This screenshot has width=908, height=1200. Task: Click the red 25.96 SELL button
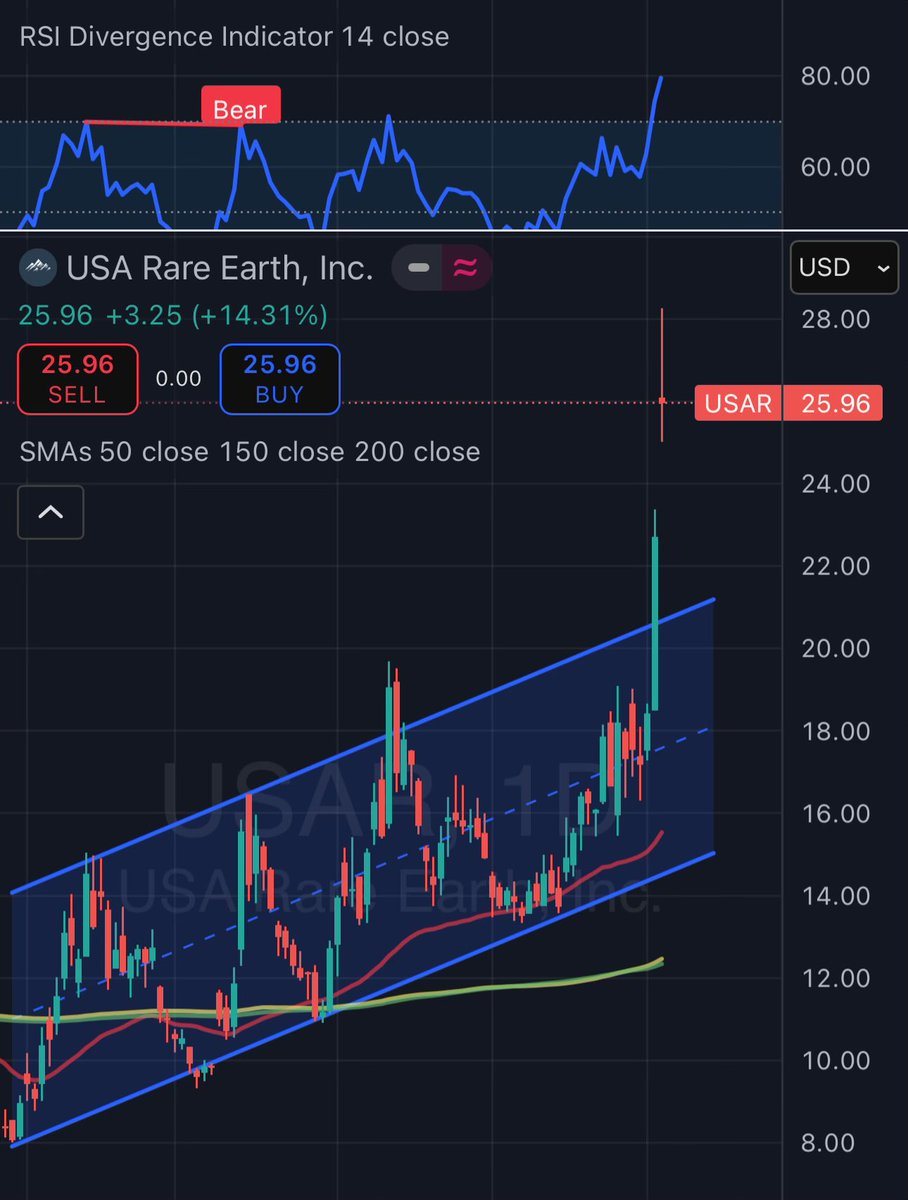click(77, 379)
